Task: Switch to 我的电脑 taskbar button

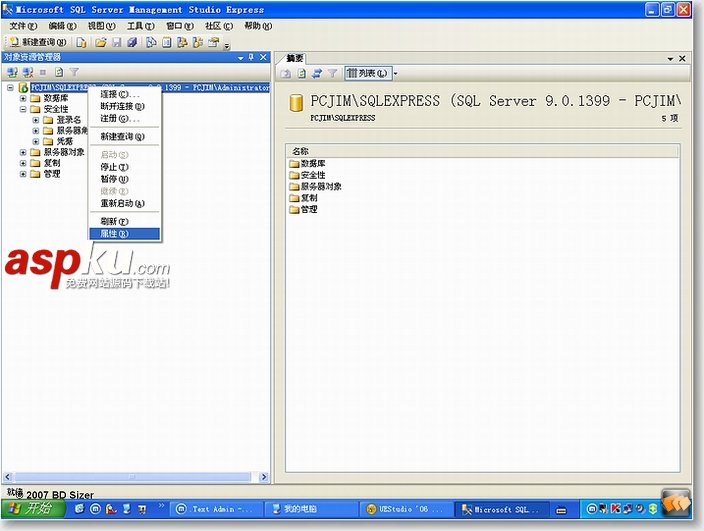Action: tap(310, 509)
